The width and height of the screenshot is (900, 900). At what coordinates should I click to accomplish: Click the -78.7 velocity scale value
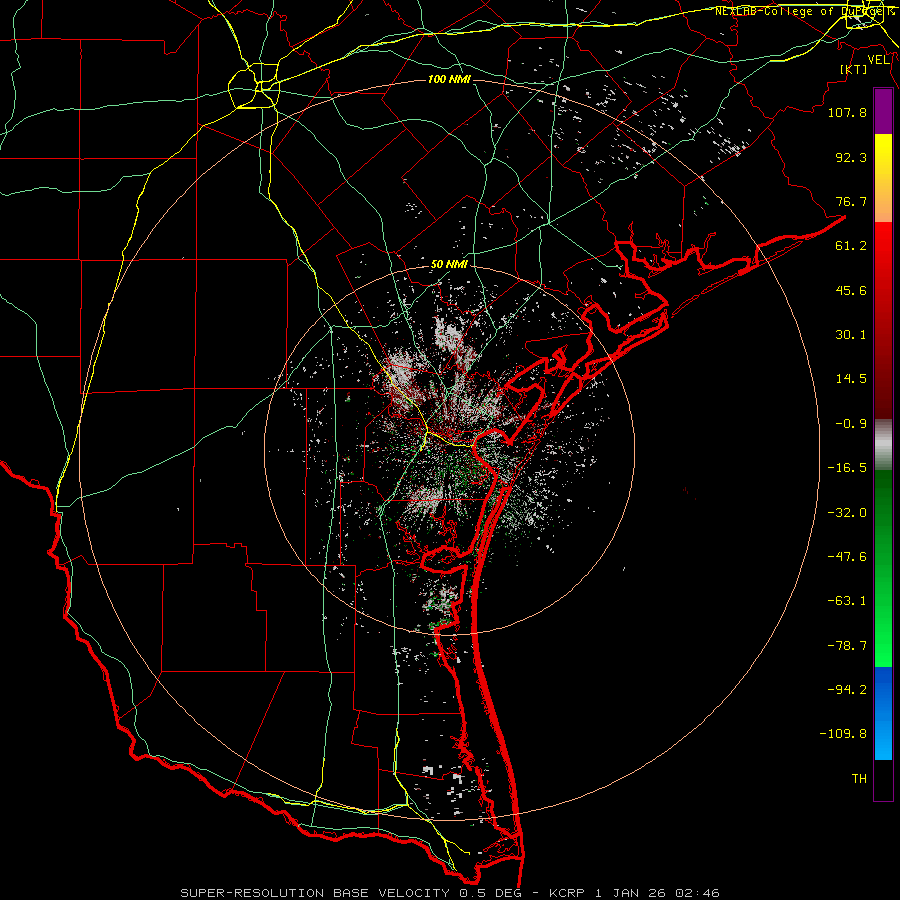pyautogui.click(x=847, y=646)
